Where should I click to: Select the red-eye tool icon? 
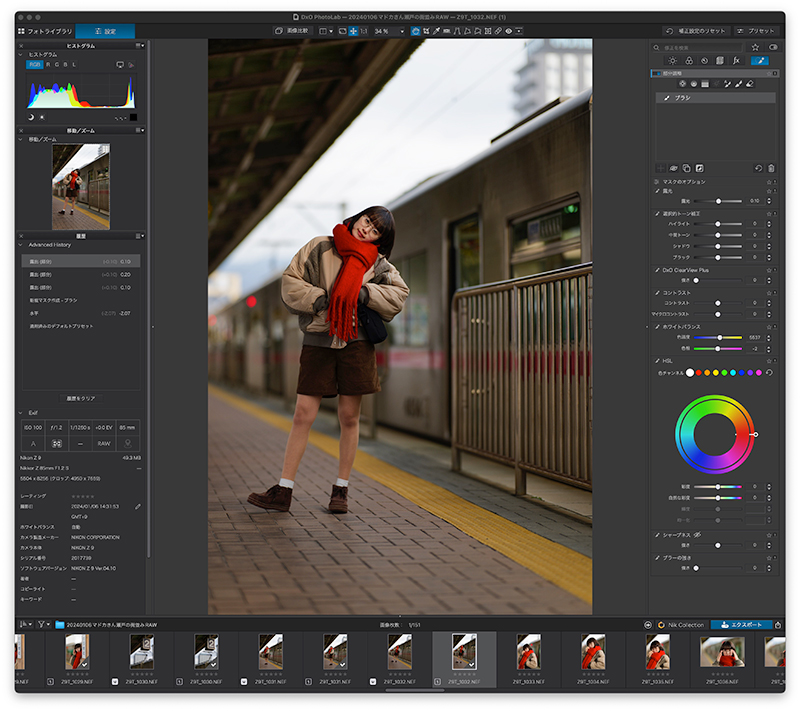pos(508,31)
